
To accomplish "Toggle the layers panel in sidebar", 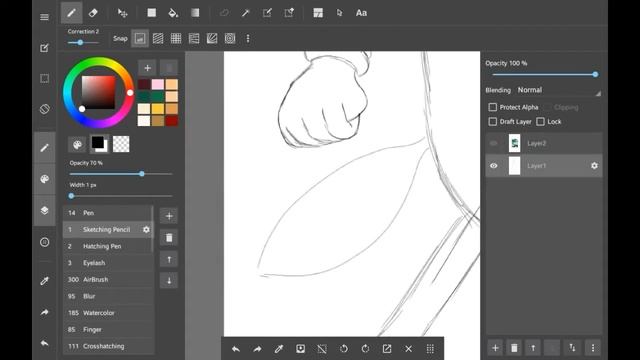I will 44,210.
